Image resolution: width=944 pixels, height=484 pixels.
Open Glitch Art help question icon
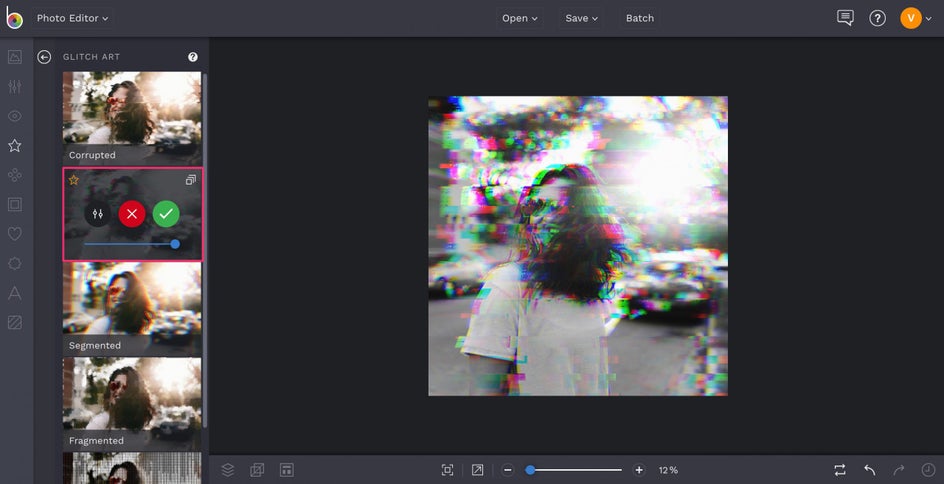(x=193, y=57)
